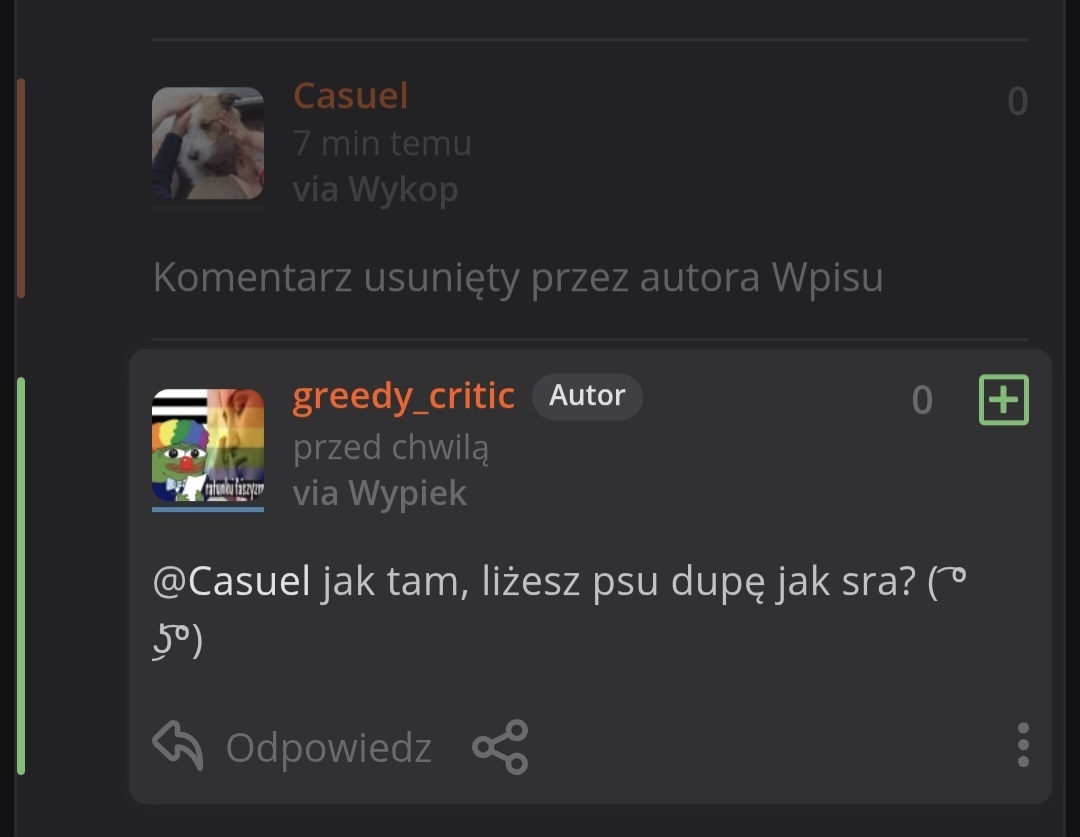The width and height of the screenshot is (1080, 837).
Task: Open Casuel's profile via username
Action: tap(351, 95)
